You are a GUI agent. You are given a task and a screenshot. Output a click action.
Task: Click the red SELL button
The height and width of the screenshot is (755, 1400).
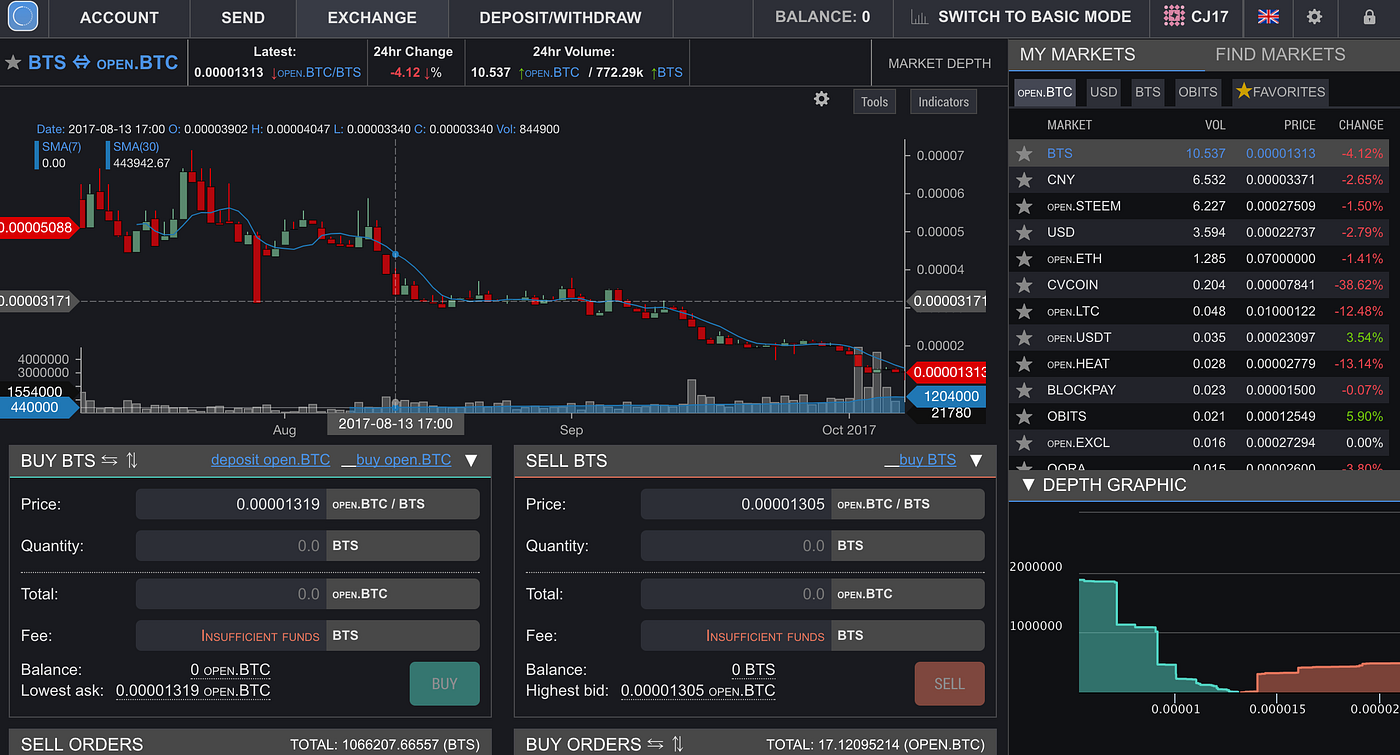pyautogui.click(x=949, y=684)
